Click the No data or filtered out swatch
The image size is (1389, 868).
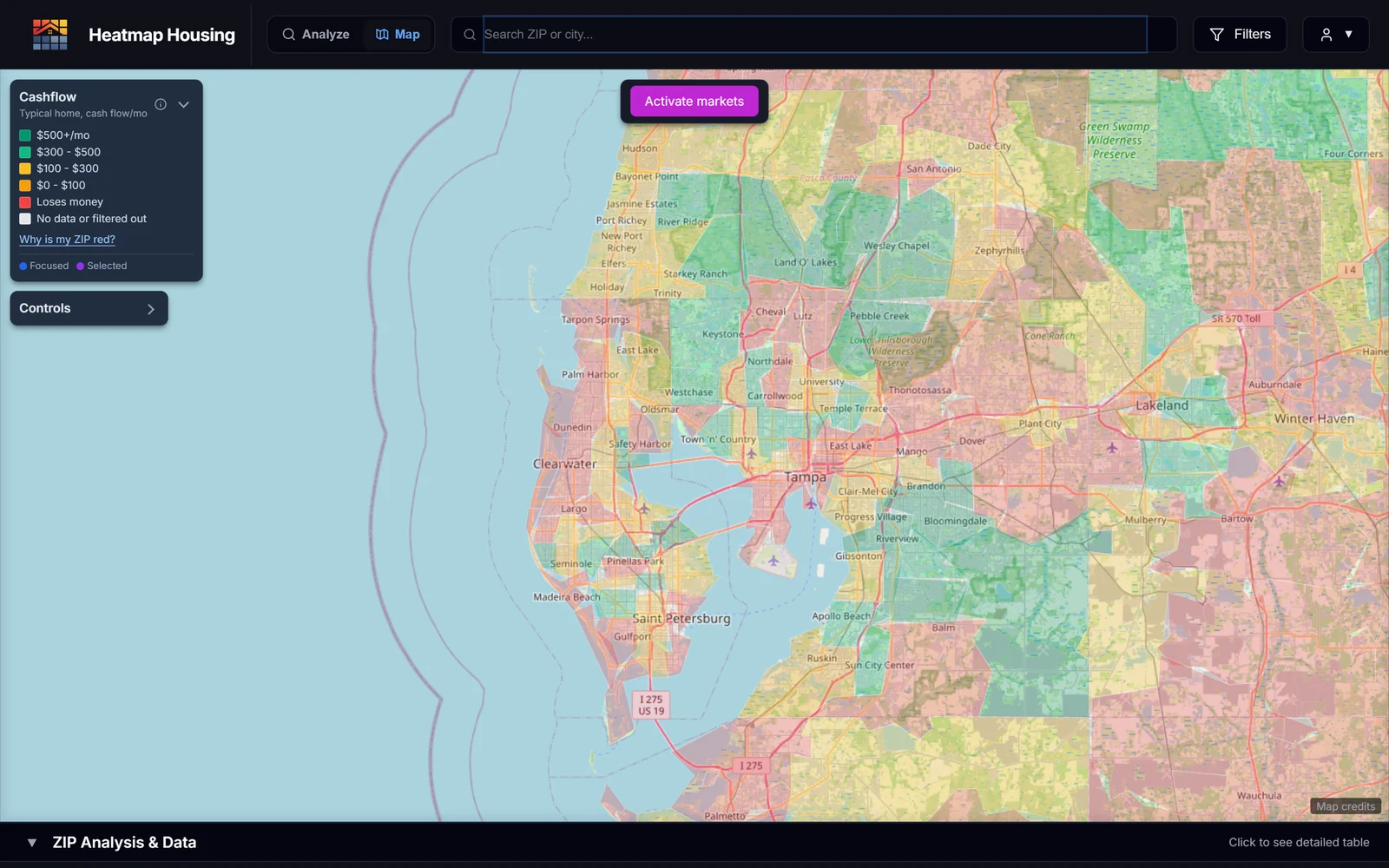(25, 219)
